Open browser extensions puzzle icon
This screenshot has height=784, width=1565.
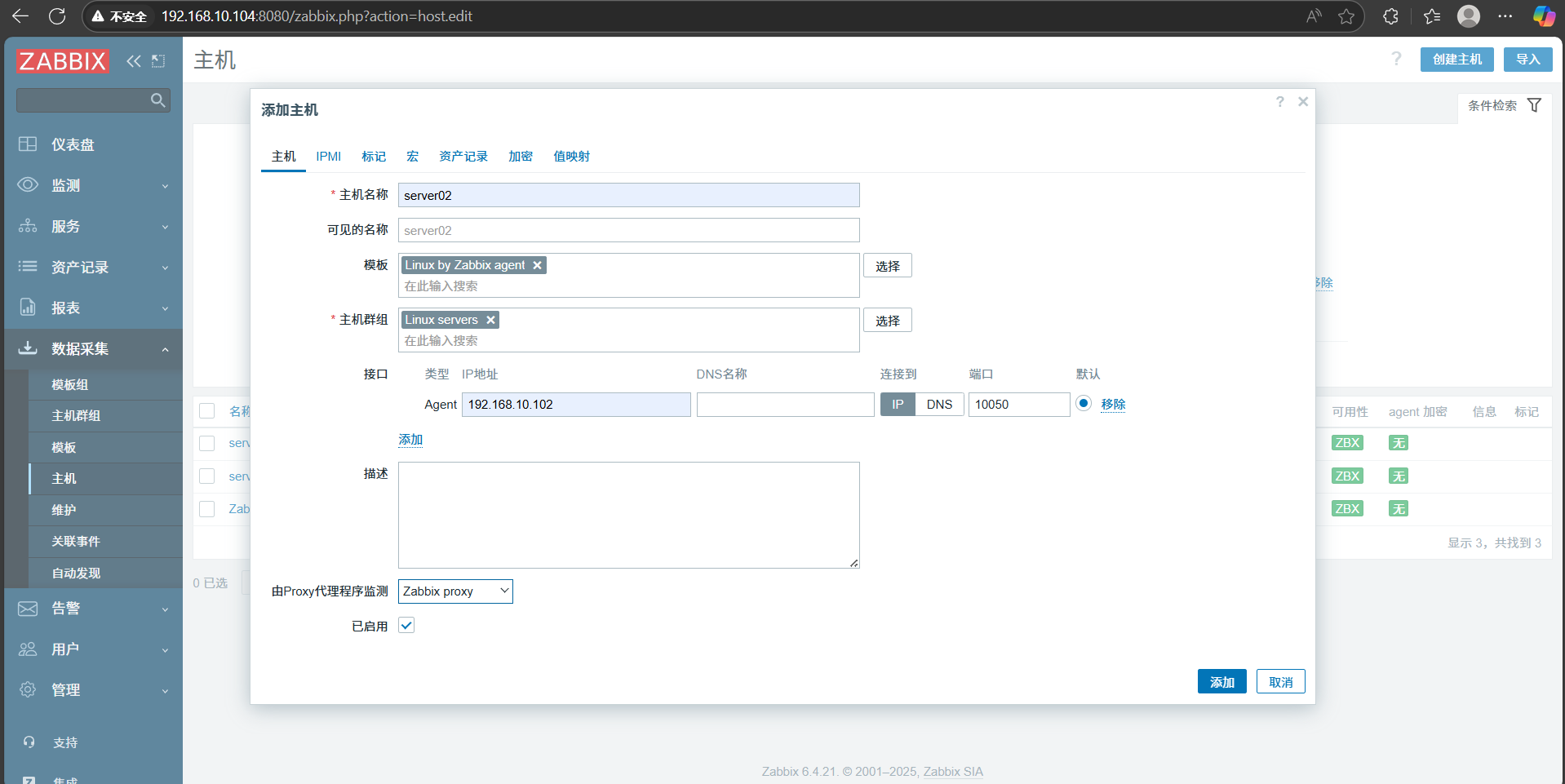(x=1391, y=16)
